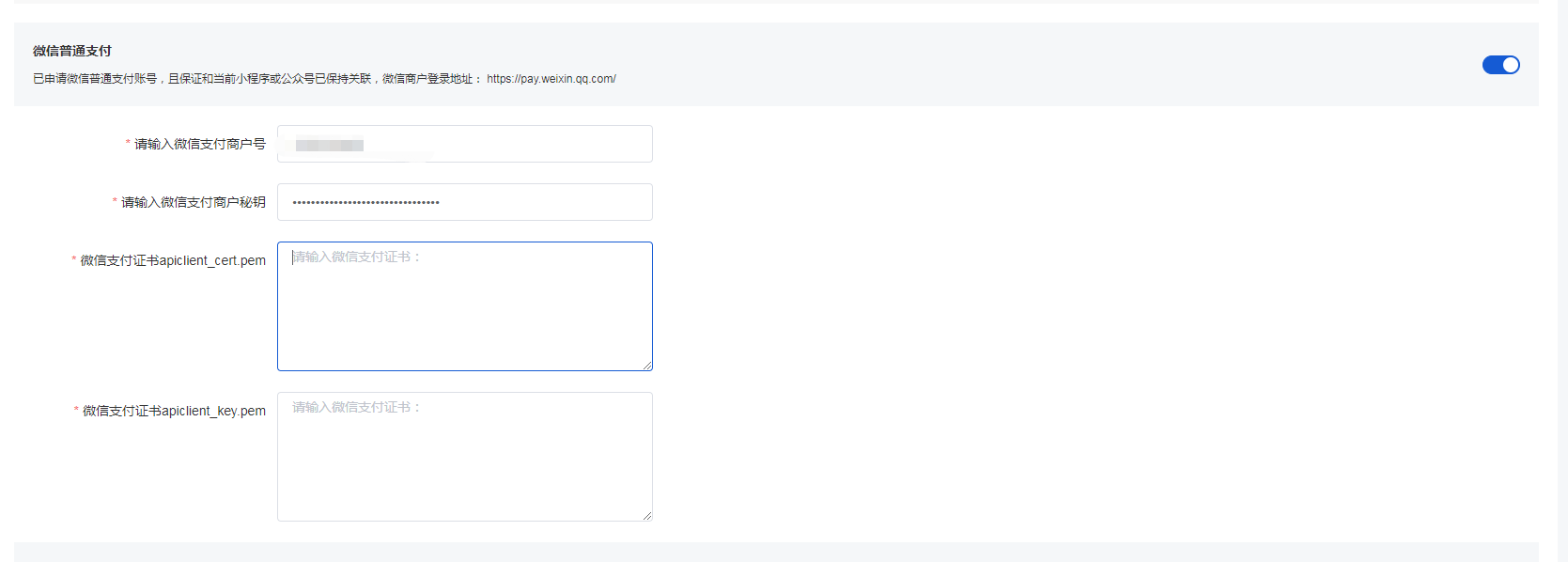
Task: Click the red asterisk beside the apiclient_cert.pem label
Action: coord(74,260)
